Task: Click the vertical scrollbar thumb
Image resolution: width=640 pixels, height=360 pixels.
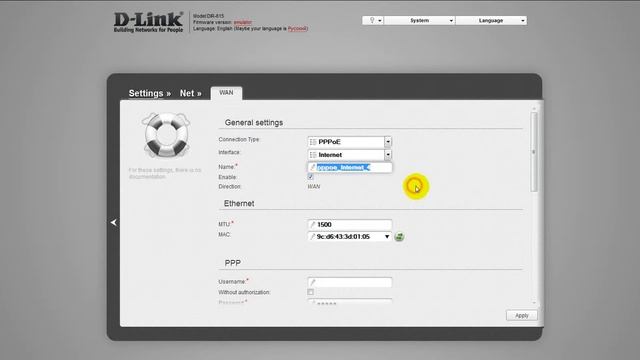Action: coord(534,152)
